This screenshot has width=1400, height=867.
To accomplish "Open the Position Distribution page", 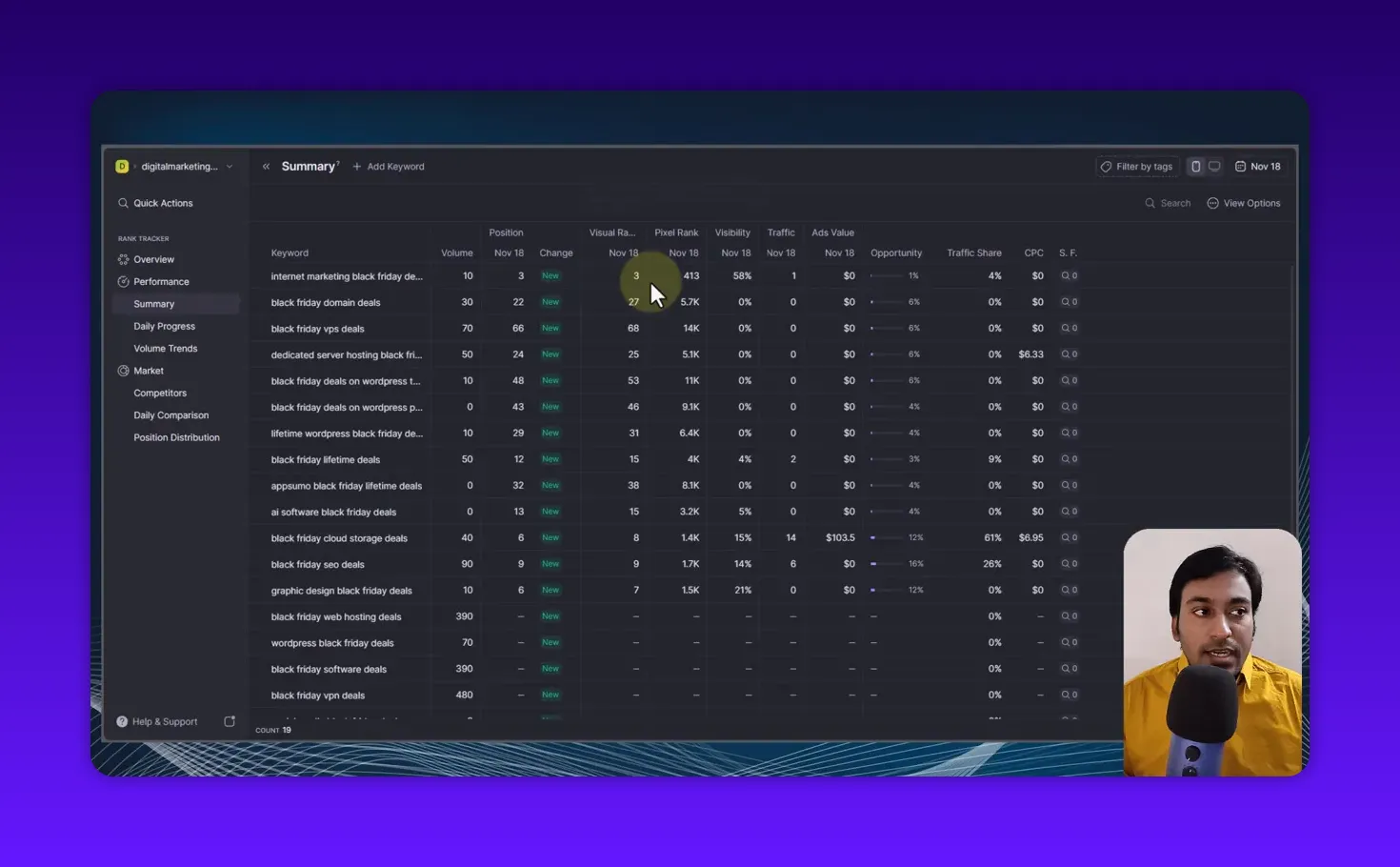I will click(x=176, y=437).
